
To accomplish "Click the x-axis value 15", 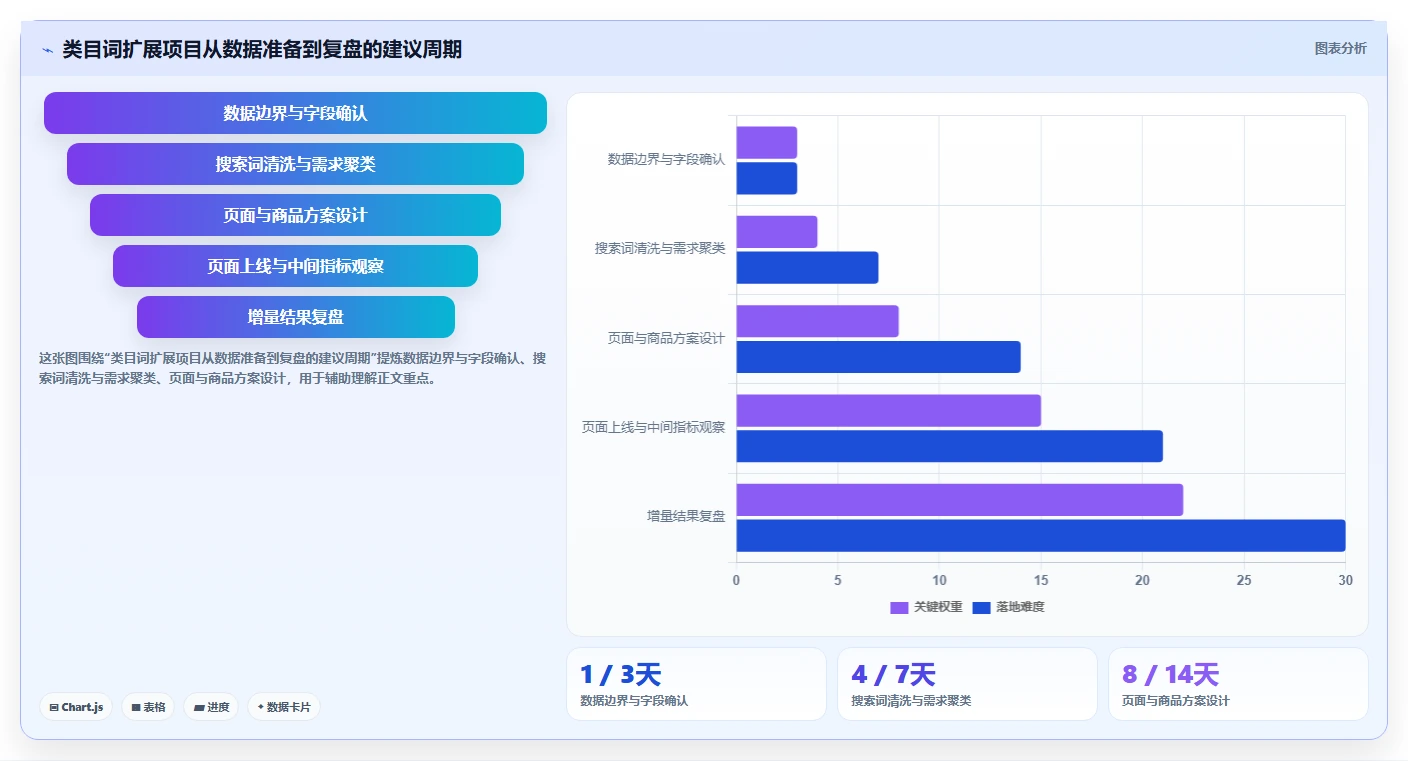I will coord(1041,581).
